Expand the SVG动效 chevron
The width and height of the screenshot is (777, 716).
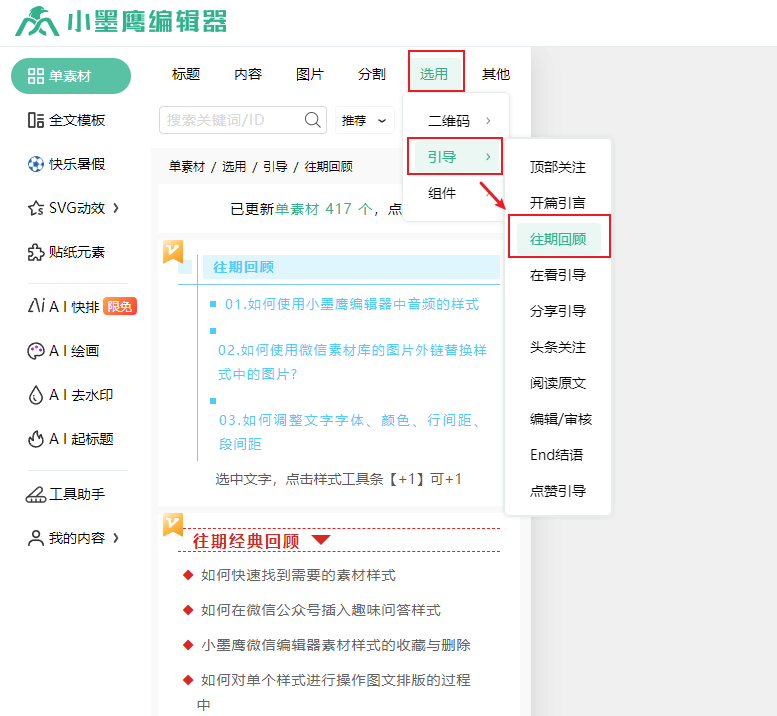(x=116, y=208)
